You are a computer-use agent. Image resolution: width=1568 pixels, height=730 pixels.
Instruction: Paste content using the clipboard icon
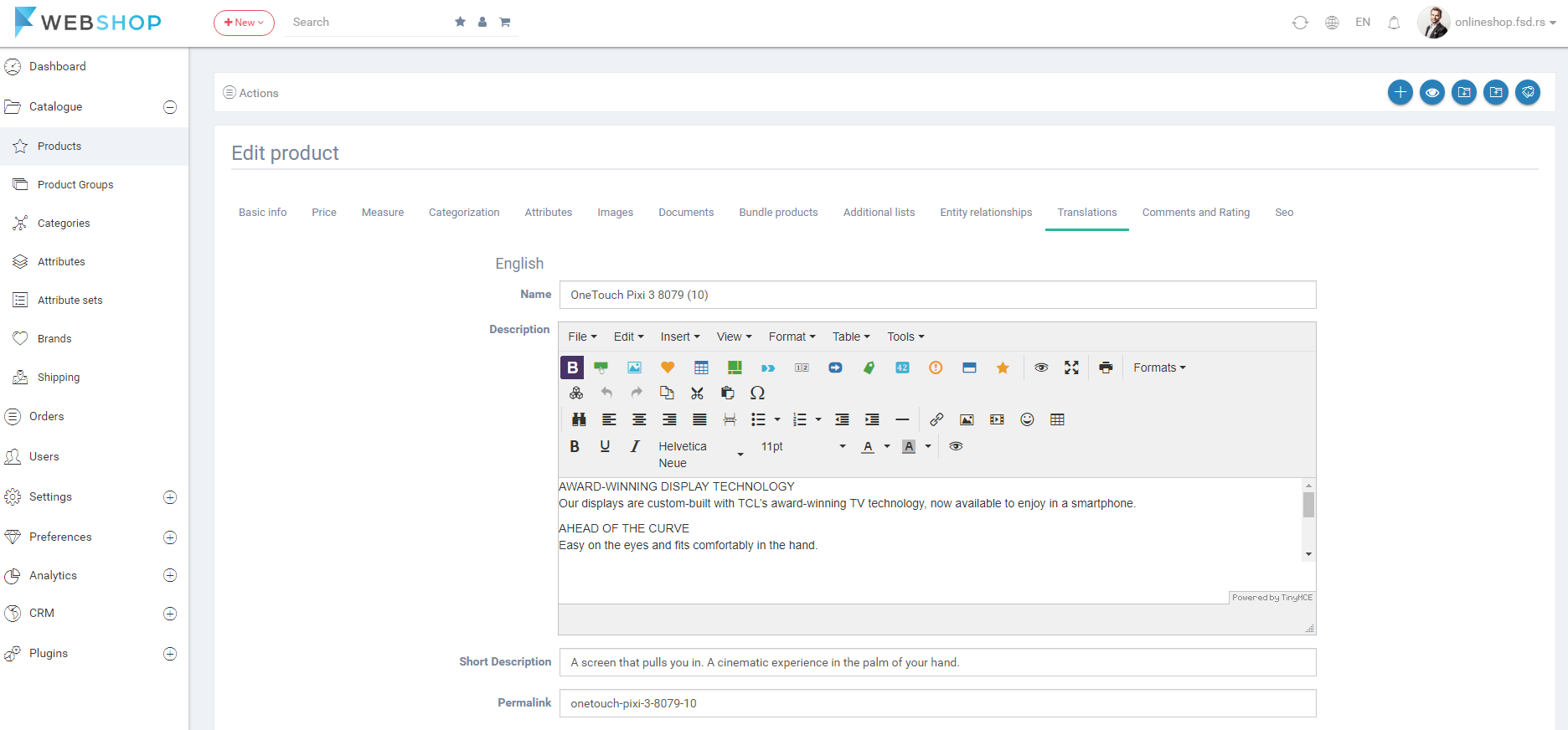coord(727,393)
